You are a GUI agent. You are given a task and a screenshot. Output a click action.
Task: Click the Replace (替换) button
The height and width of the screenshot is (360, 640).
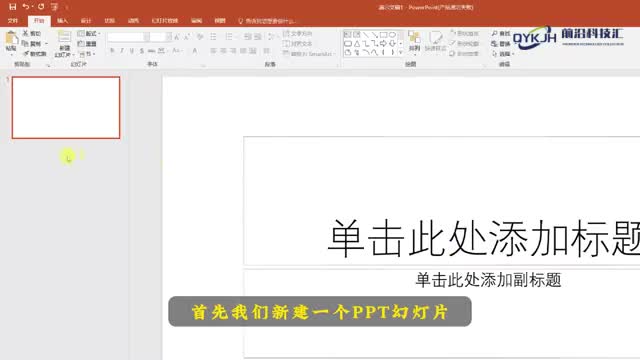click(501, 44)
